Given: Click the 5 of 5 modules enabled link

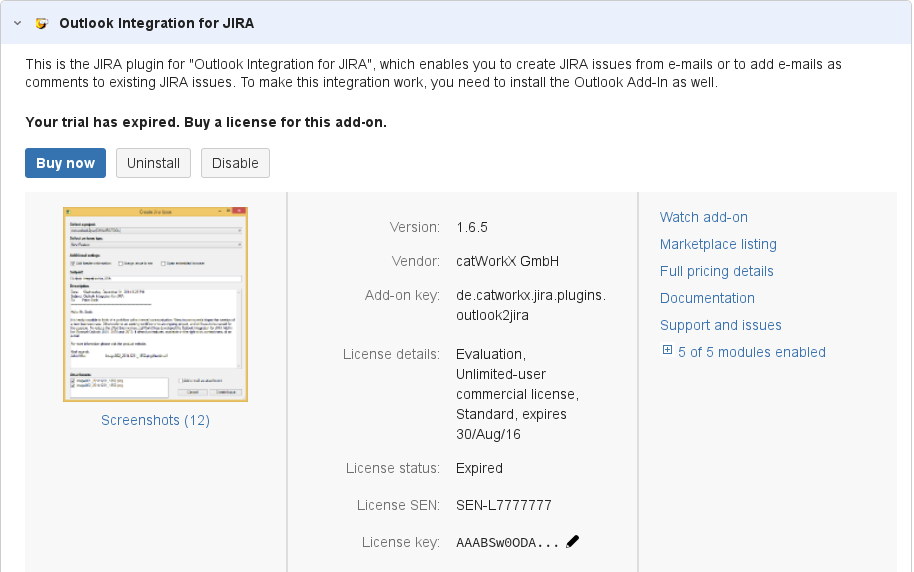Looking at the screenshot, I should [751, 352].
